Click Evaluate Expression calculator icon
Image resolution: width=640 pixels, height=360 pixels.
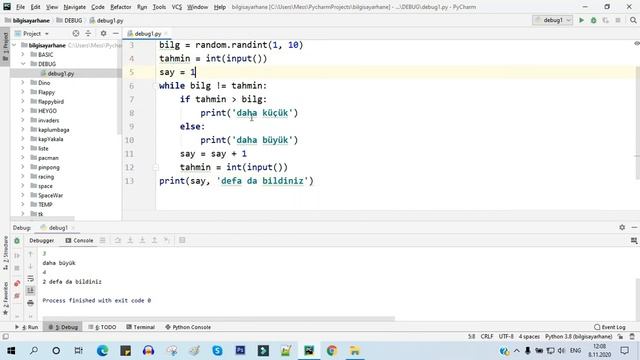point(182,240)
